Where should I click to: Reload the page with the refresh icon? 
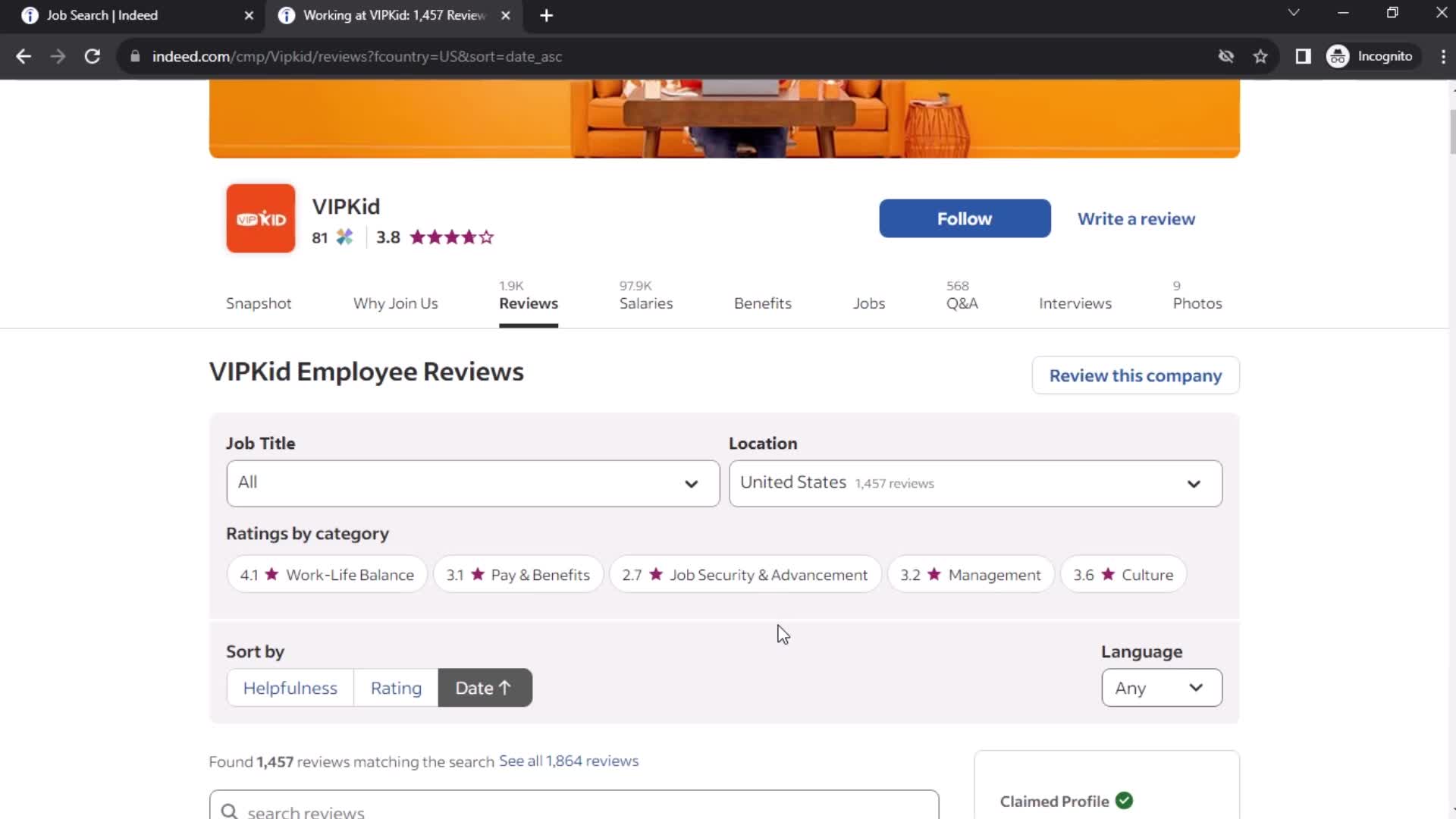(93, 57)
